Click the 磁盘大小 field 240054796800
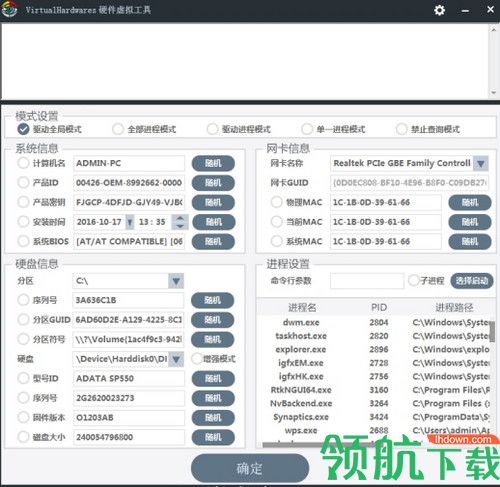The width and height of the screenshot is (500, 487). (129, 437)
